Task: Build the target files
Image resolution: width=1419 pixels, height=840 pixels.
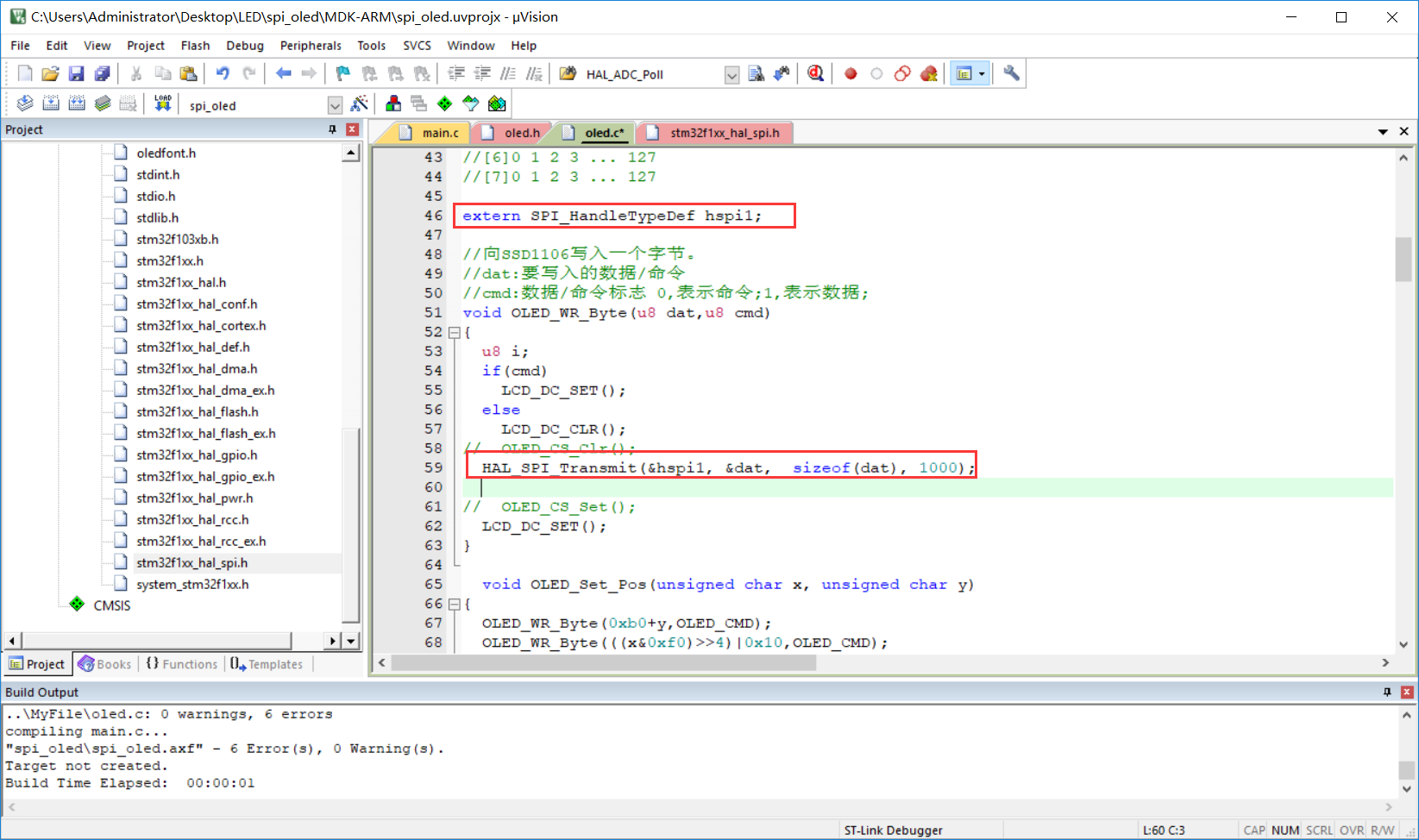Action: pyautogui.click(x=51, y=104)
